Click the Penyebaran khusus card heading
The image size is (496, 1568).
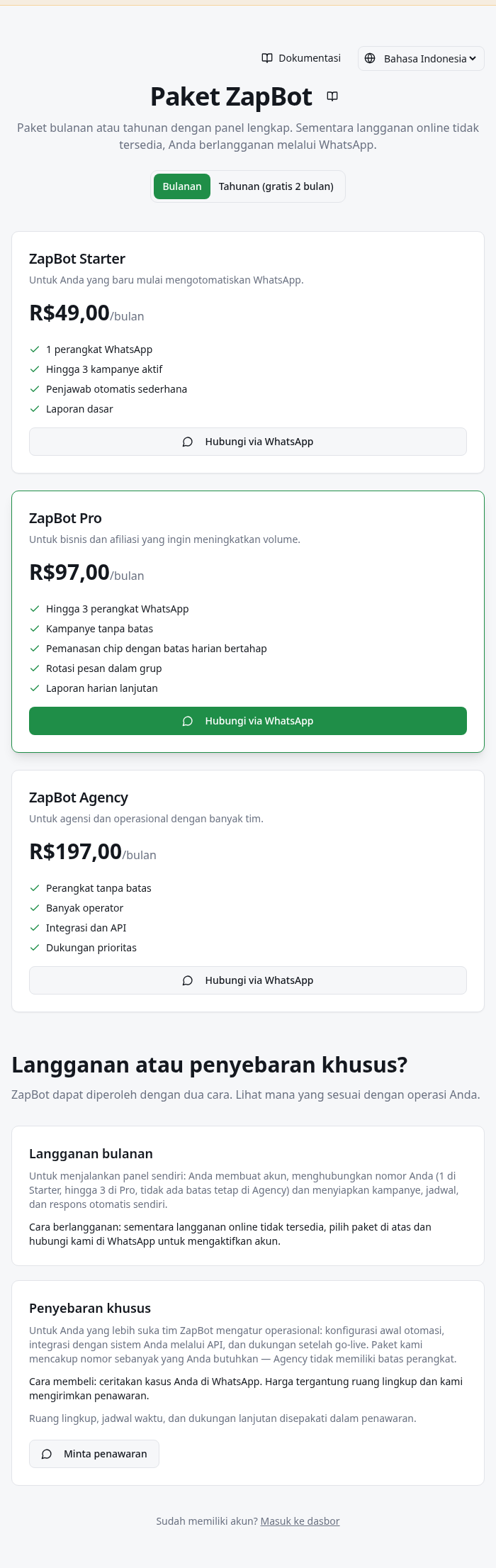coord(90,1308)
